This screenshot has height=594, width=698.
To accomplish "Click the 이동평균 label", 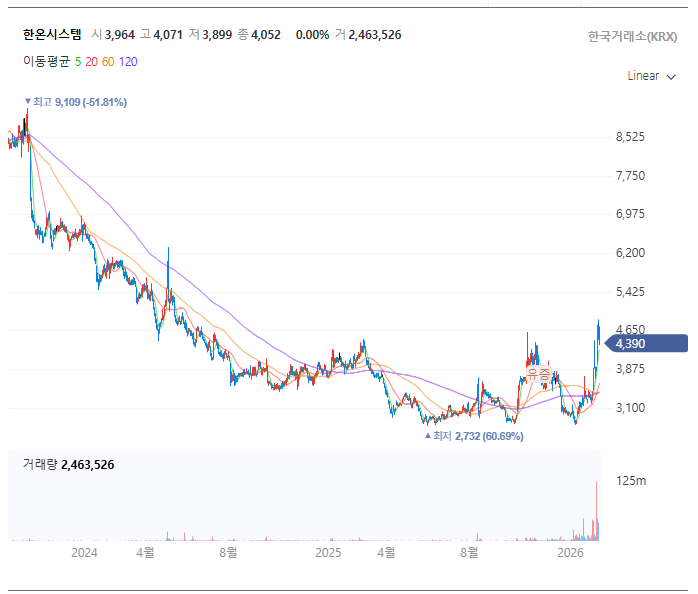I will click(46, 61).
